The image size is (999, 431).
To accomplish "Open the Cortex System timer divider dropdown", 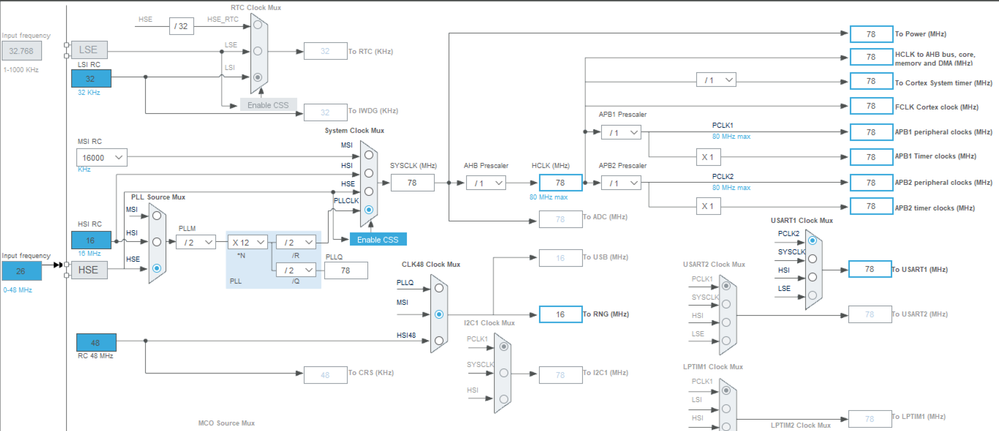I will tap(717, 80).
